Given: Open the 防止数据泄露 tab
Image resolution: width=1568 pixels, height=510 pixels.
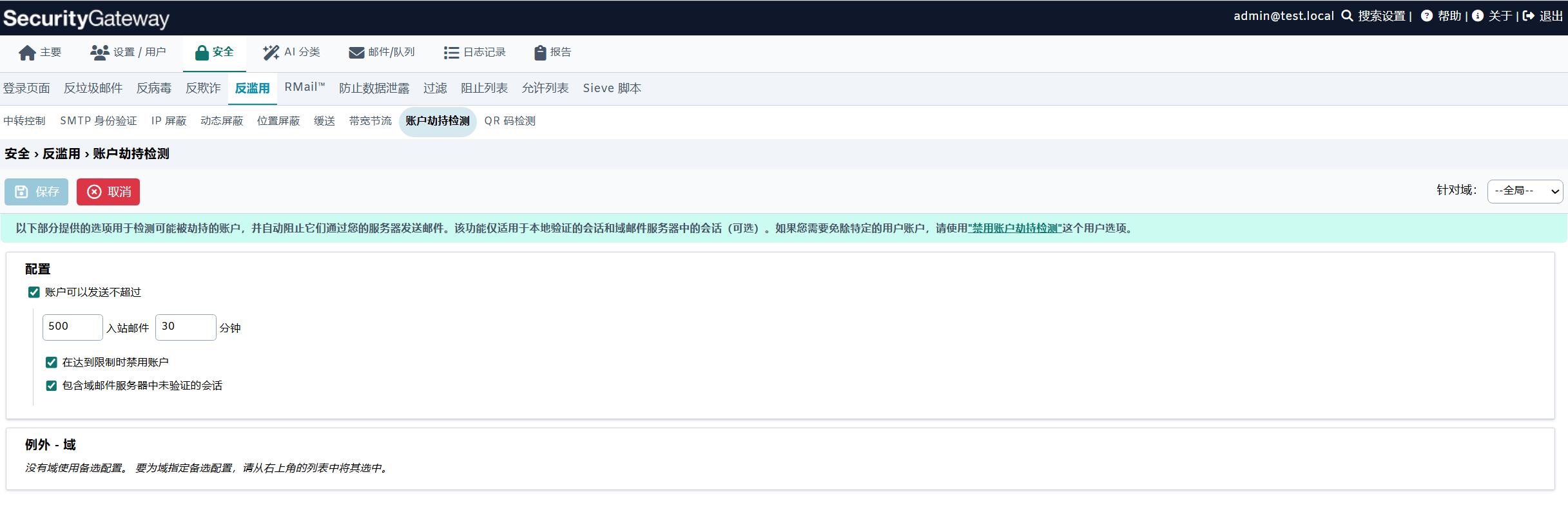Looking at the screenshot, I should coord(374,88).
